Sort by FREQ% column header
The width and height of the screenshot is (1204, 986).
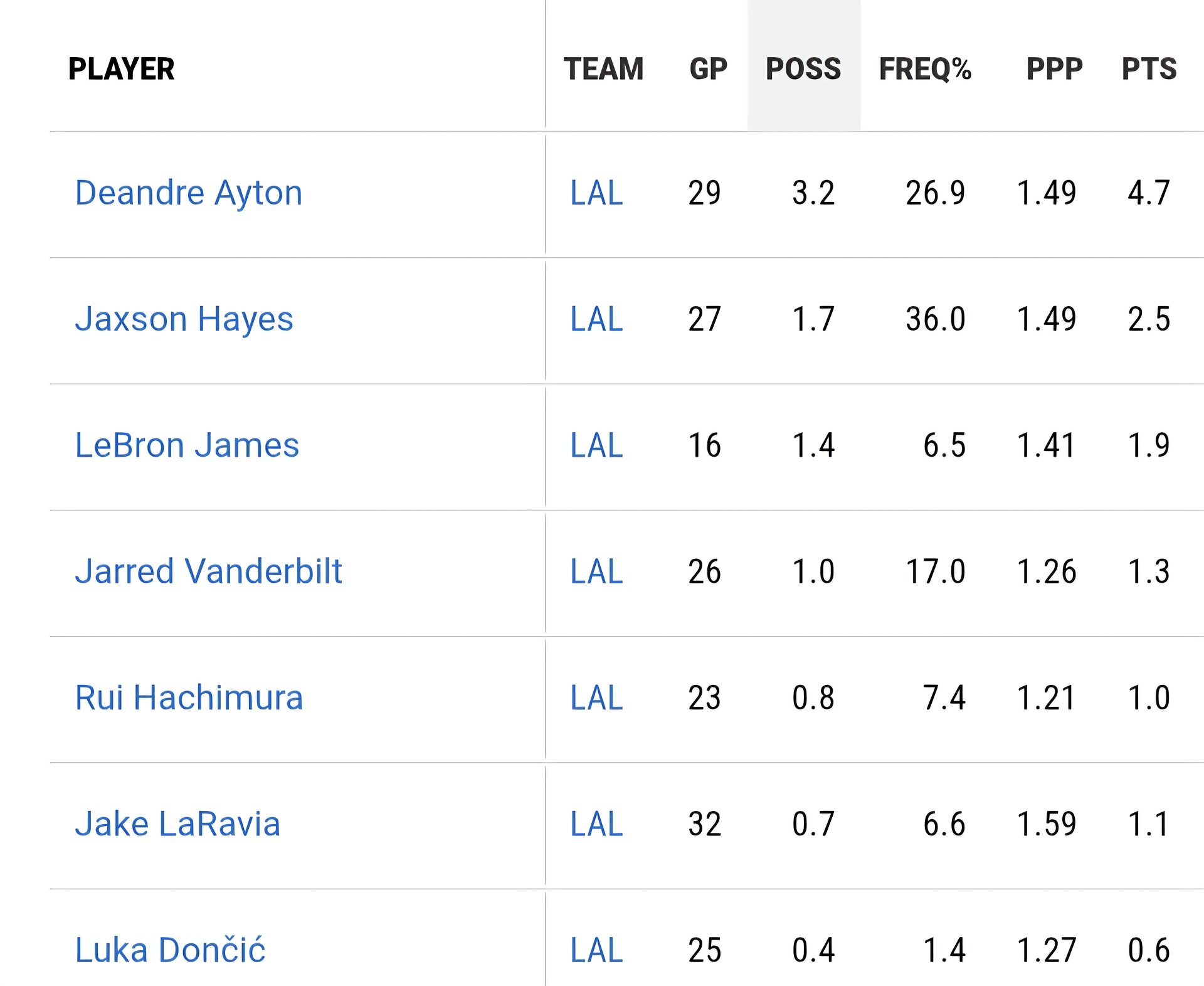(x=925, y=68)
